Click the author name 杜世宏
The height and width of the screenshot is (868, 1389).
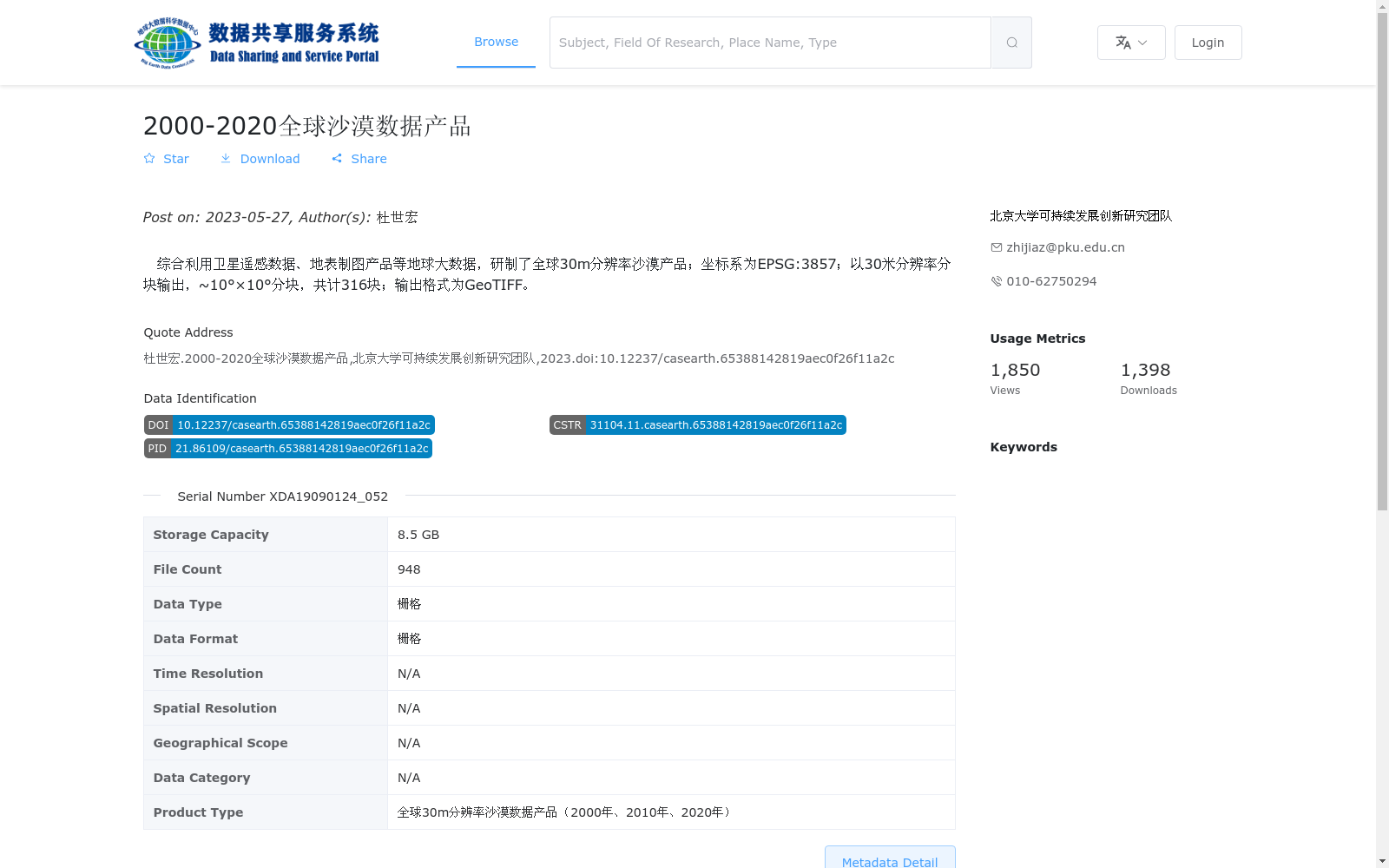click(x=398, y=217)
